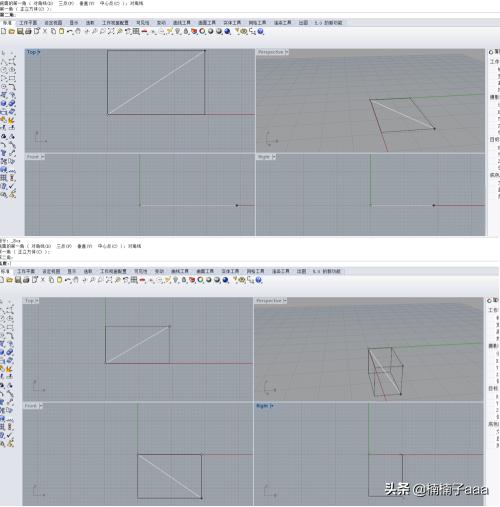Switch to 曲线工具 tab in upper window
Screen dimensions: 500x507
[182, 23]
